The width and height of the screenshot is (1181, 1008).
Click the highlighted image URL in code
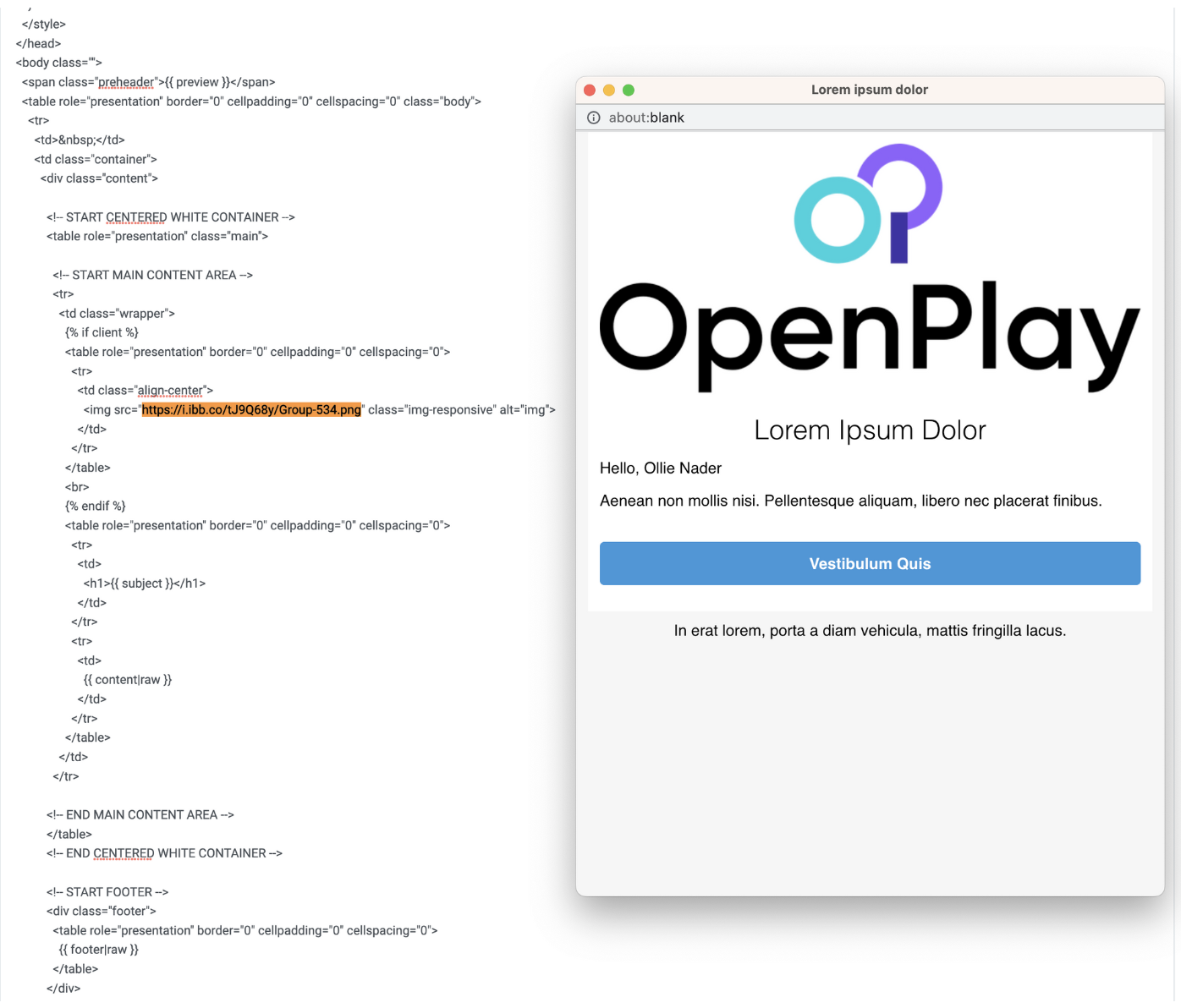click(251, 410)
